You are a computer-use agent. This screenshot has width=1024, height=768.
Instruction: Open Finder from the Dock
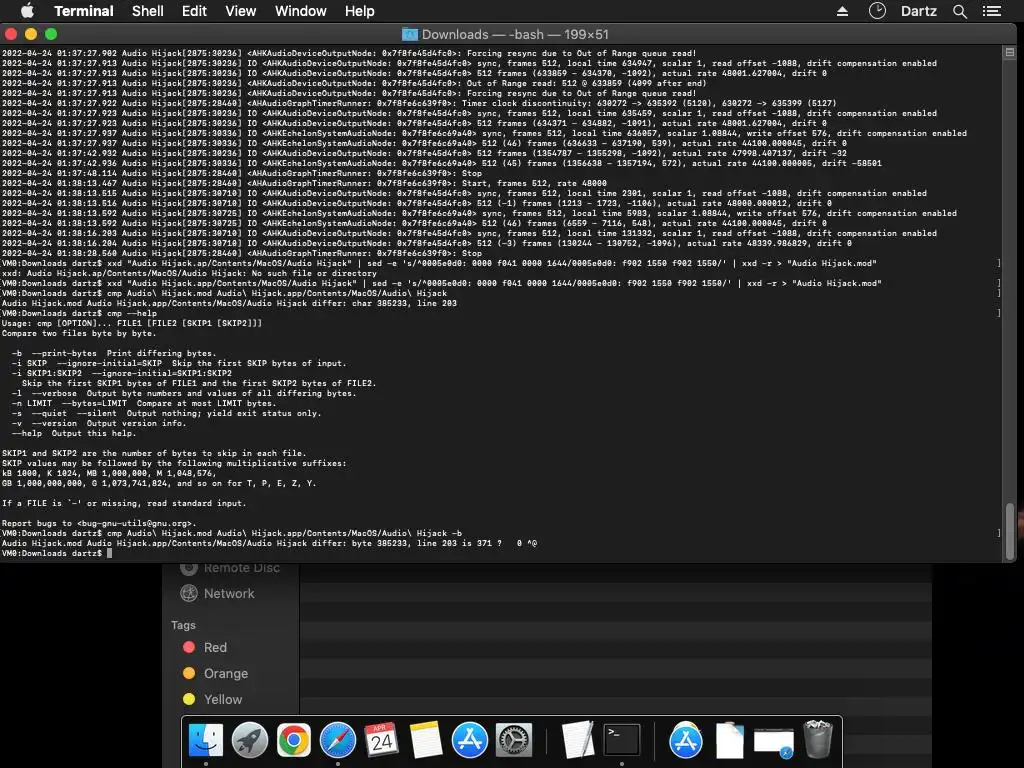[206, 740]
